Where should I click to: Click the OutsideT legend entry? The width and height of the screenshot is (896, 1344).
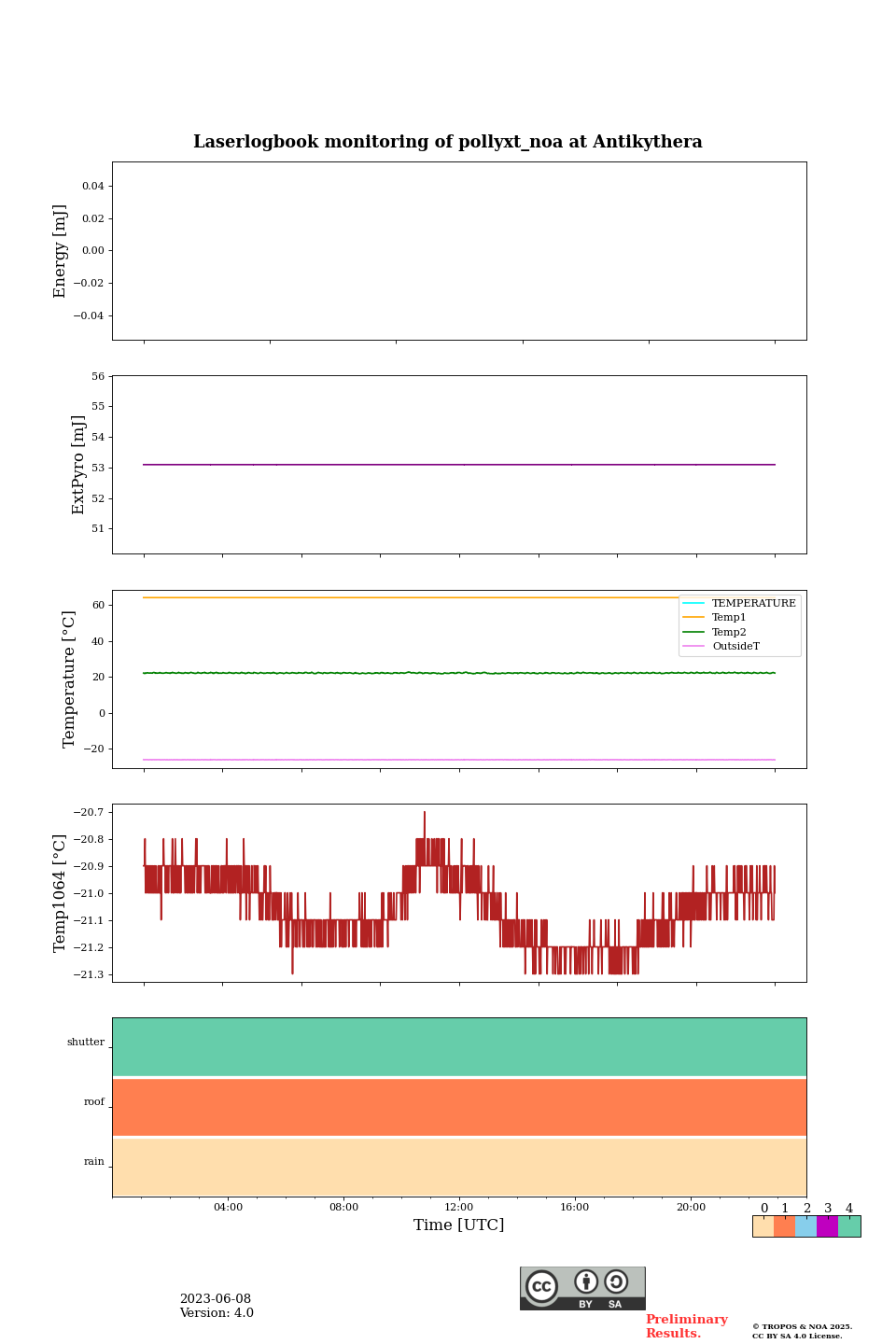(x=721, y=646)
